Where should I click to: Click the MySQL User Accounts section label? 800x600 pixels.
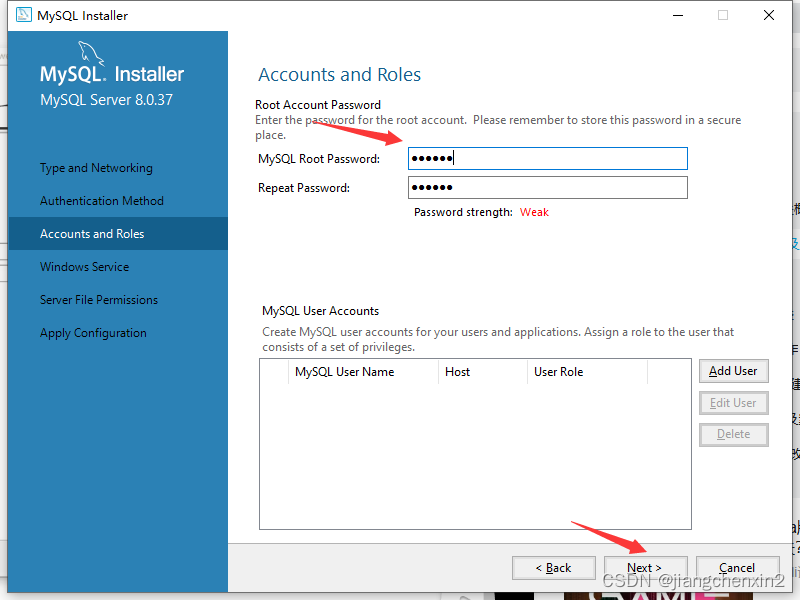(320, 311)
